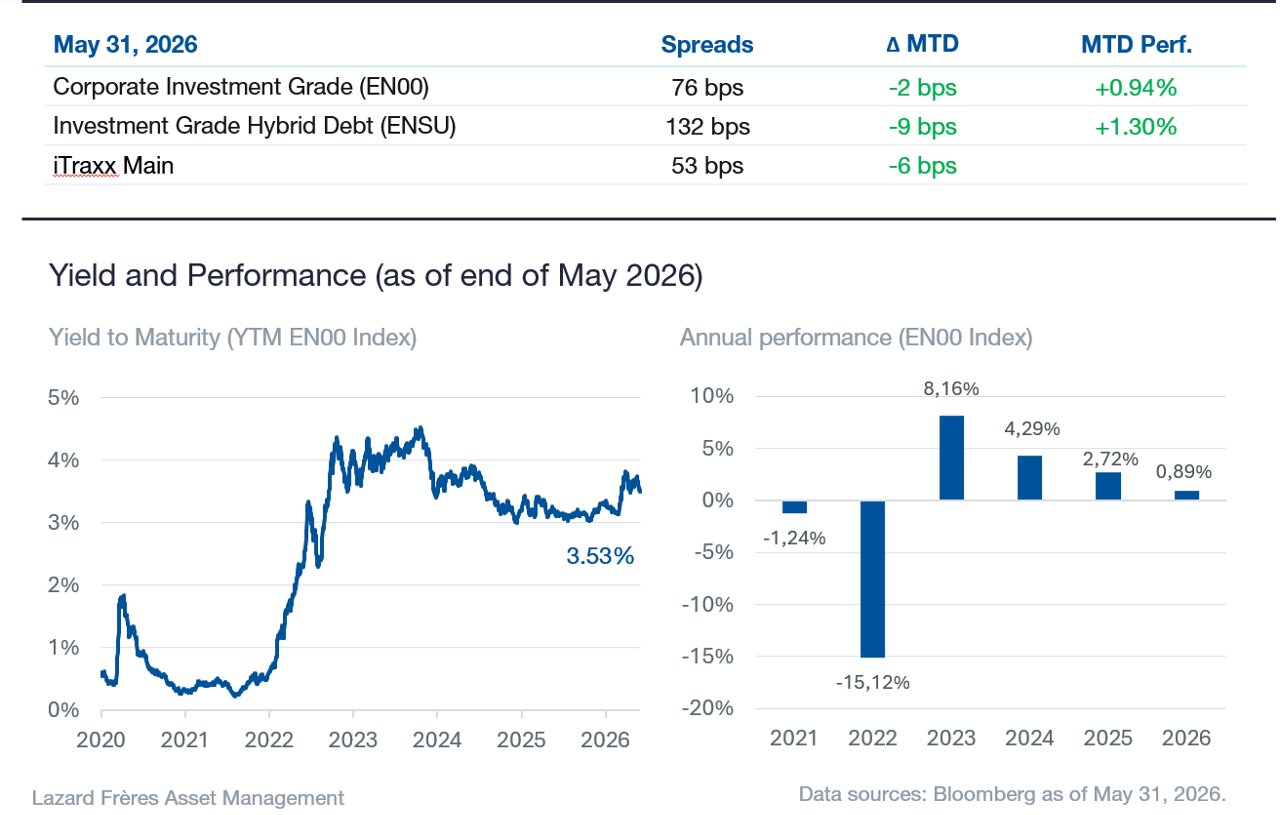This screenshot has height=815, width=1280.
Task: Click the 2026 bar showing 0,89%
Action: 1187,495
